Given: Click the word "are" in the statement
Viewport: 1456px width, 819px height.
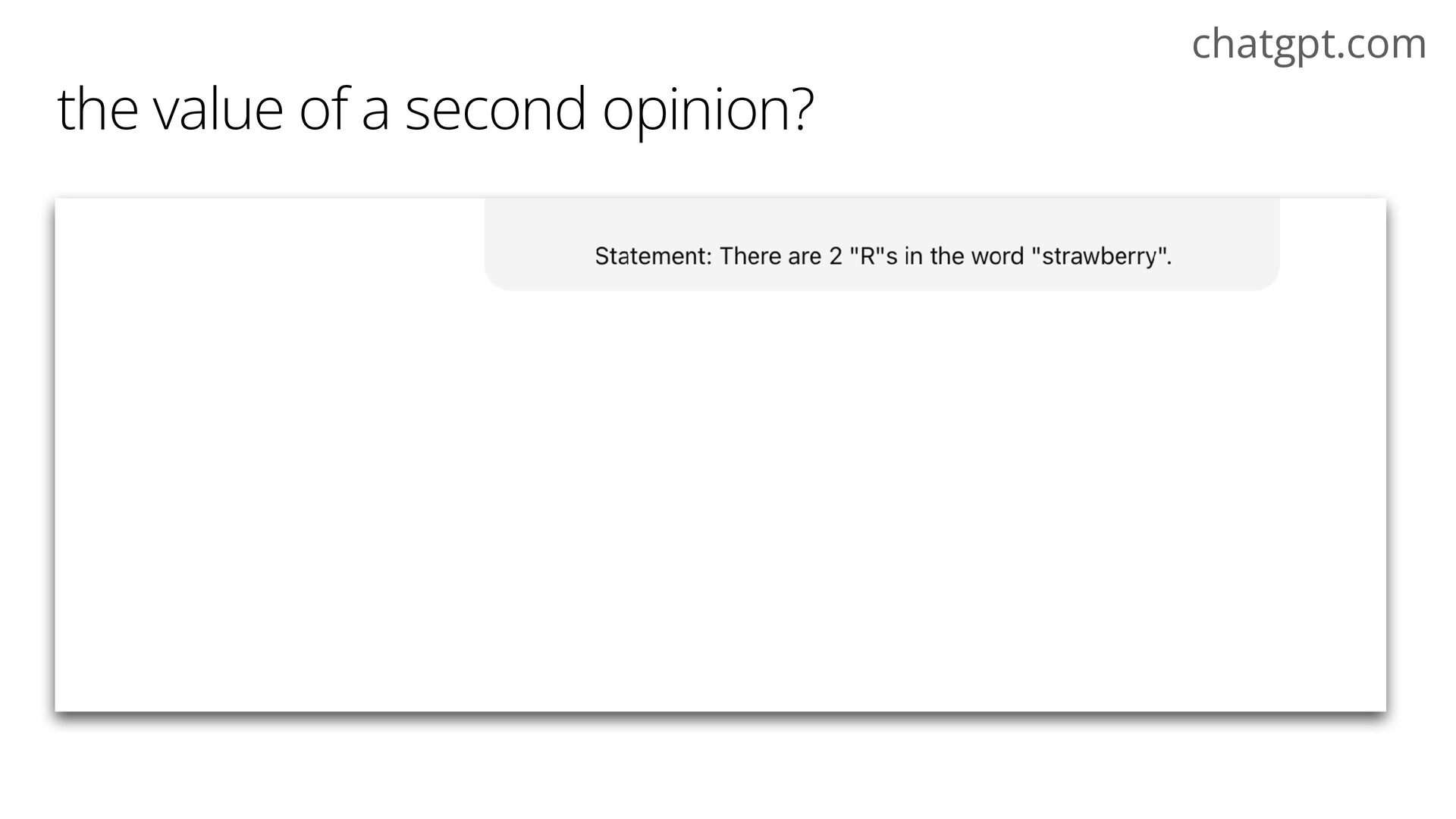Looking at the screenshot, I should pos(805,257).
